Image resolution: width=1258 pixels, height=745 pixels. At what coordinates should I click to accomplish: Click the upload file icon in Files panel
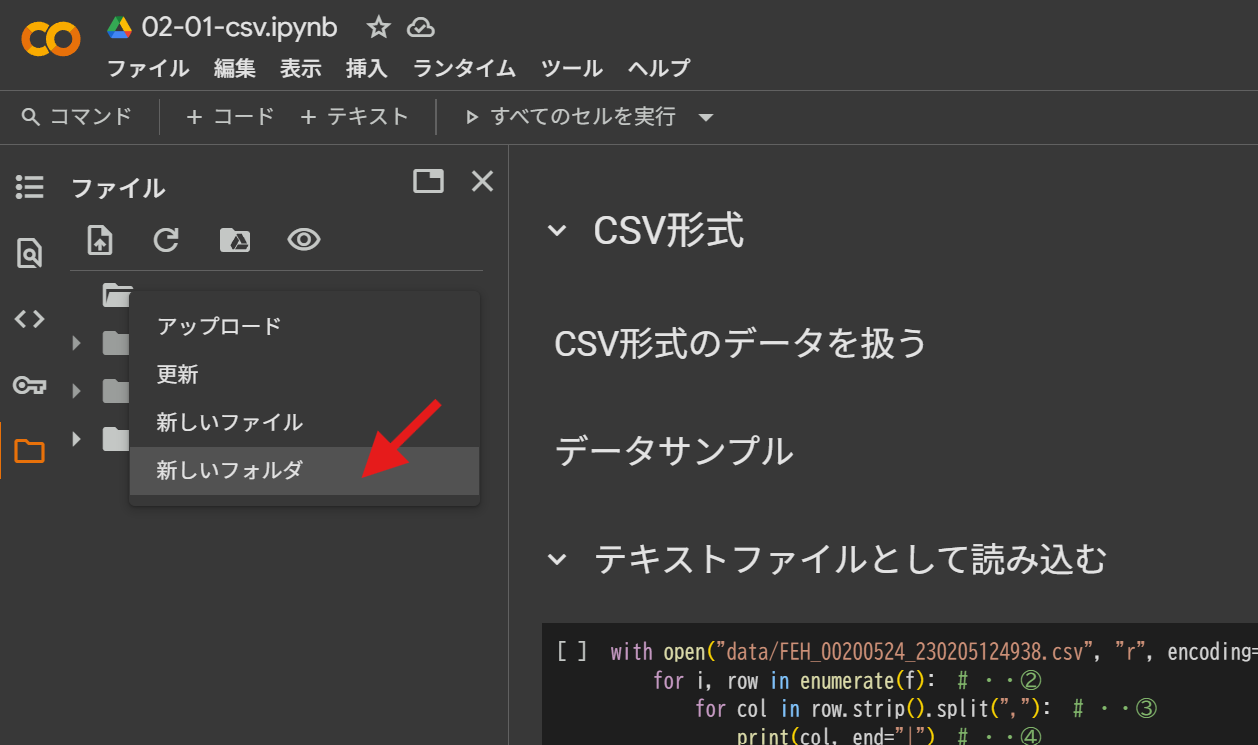tap(100, 240)
